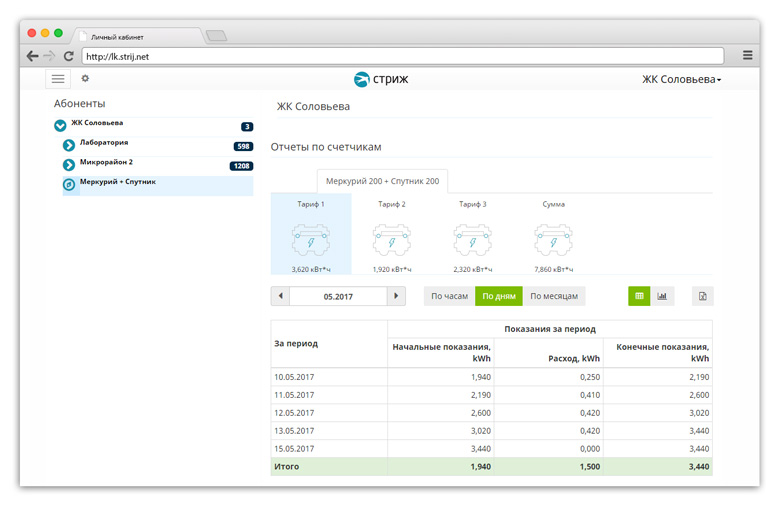Switch to По месяцам view

coord(554,296)
